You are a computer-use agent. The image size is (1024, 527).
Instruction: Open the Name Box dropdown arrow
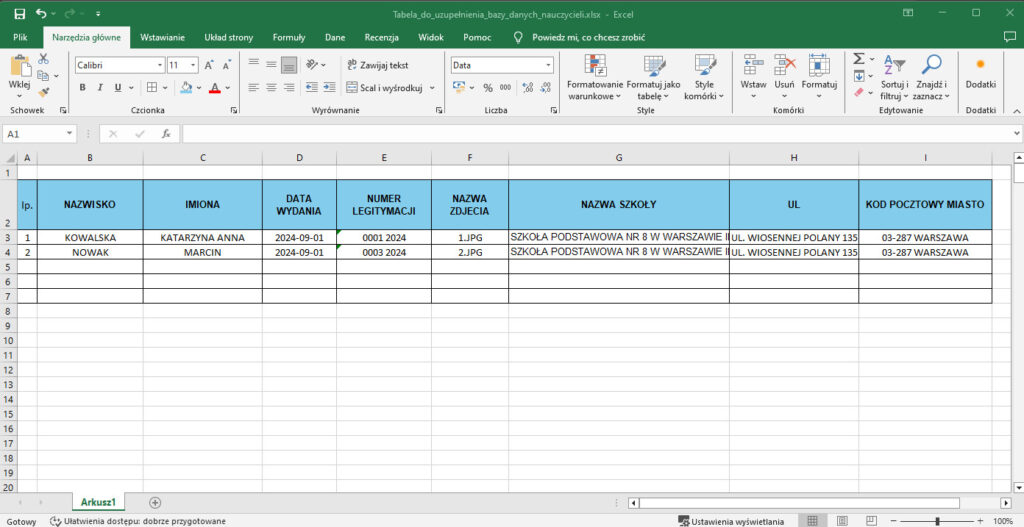tap(69, 133)
